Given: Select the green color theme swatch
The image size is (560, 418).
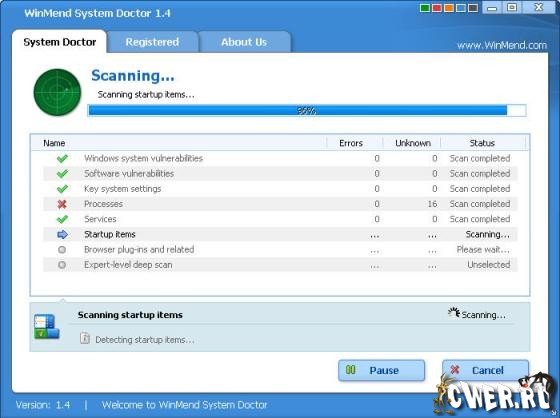Looking at the screenshot, I should [x=425, y=8].
